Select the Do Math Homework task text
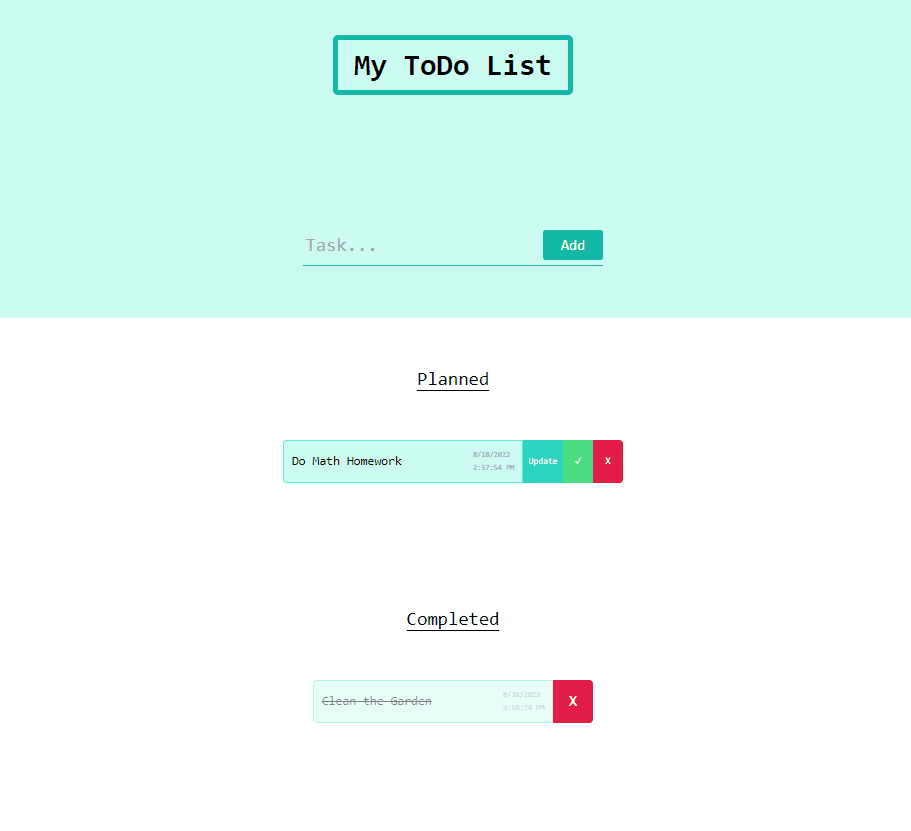The image size is (911, 831). [346, 461]
